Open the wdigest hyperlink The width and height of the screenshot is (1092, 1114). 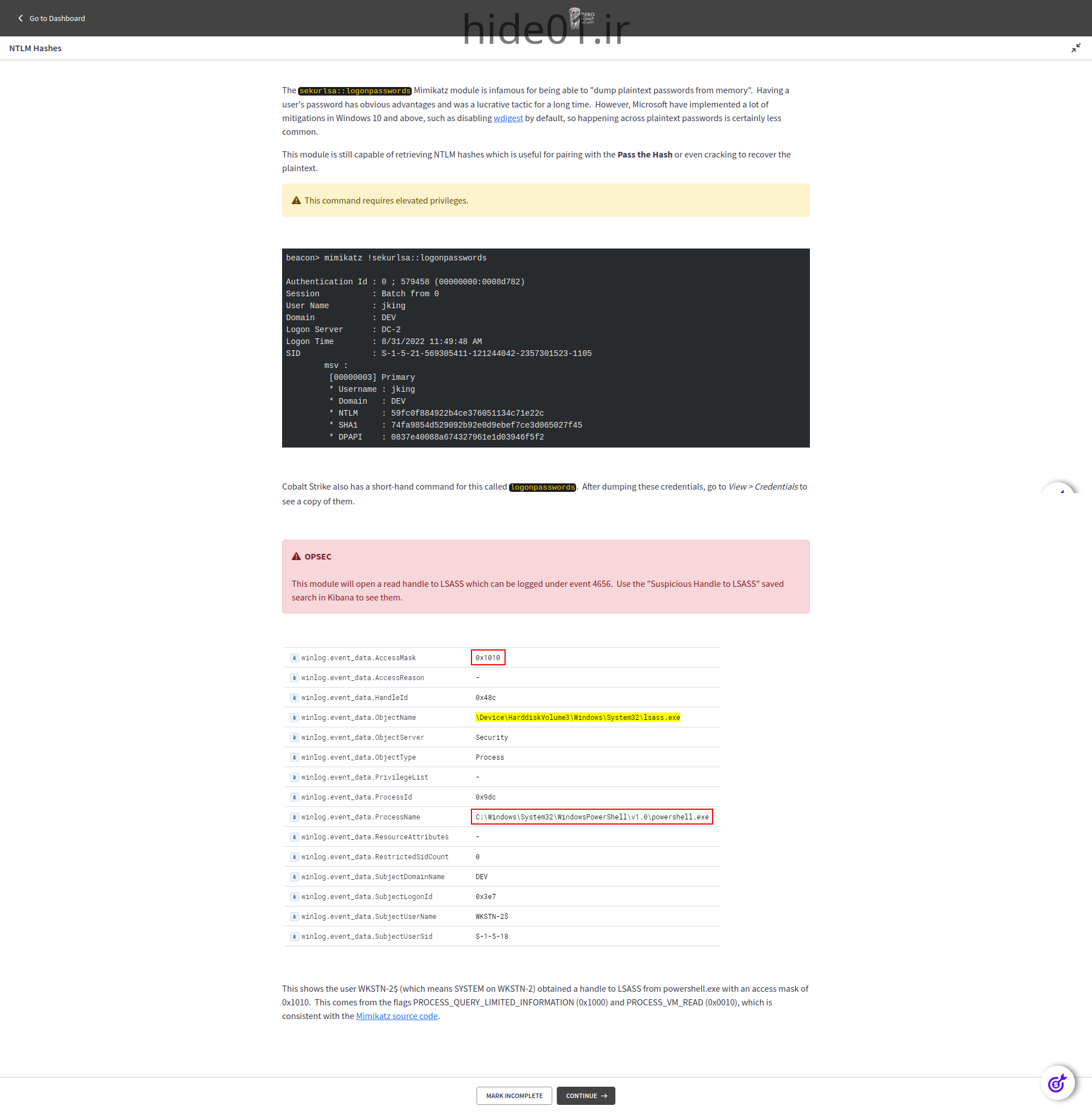point(508,118)
